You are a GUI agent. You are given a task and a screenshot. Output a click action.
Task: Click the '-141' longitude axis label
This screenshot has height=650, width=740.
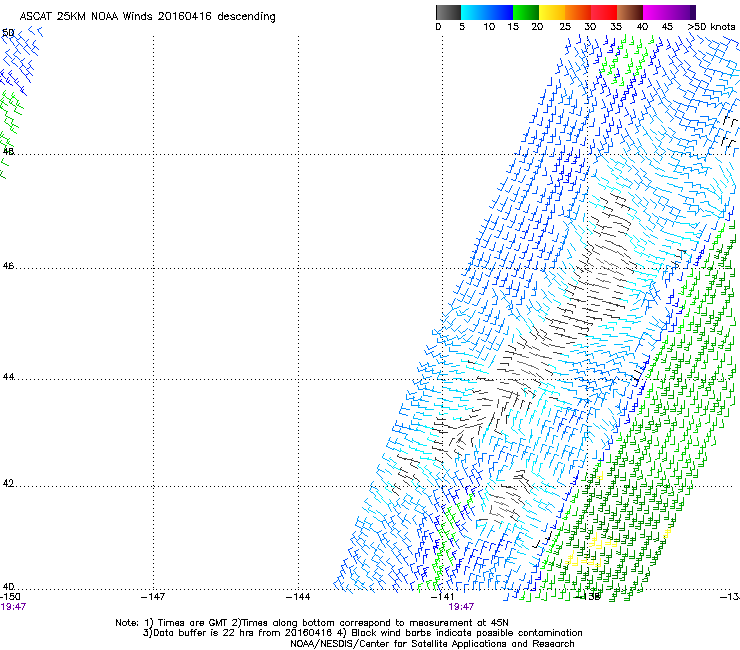(443, 597)
